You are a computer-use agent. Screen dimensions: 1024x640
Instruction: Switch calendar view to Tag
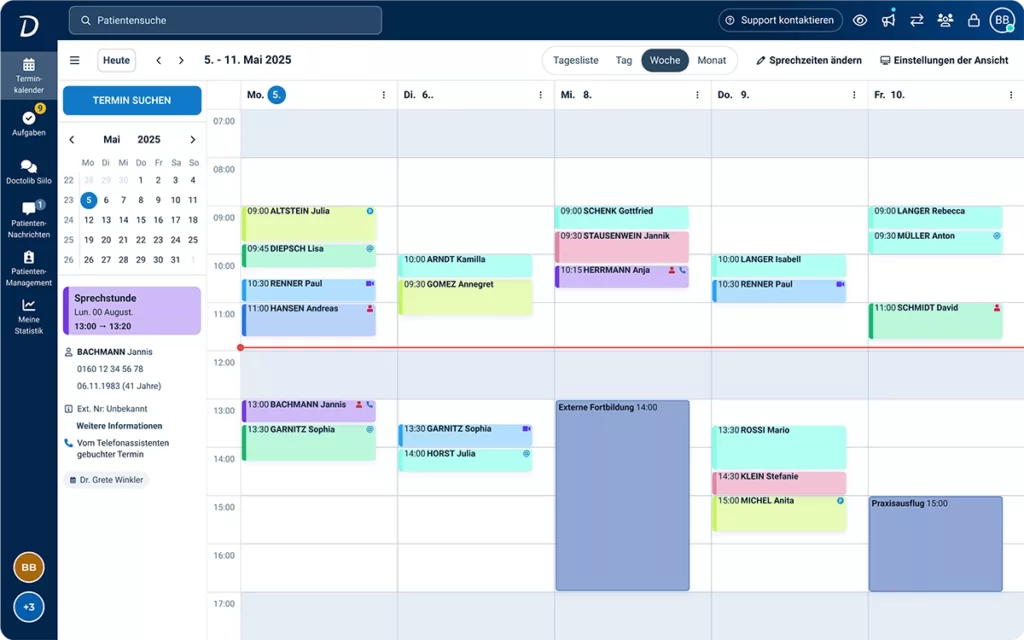click(x=624, y=60)
